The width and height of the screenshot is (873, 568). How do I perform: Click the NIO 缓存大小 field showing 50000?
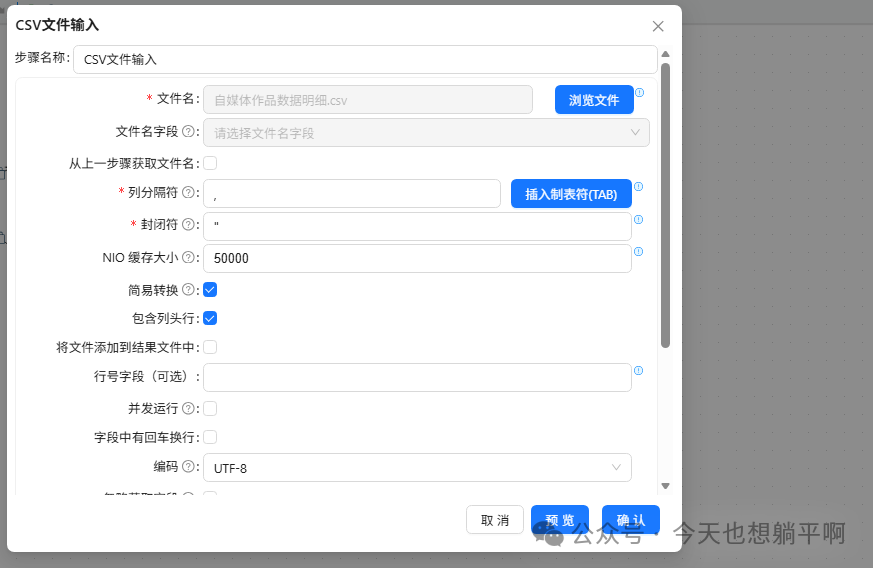[x=417, y=258]
